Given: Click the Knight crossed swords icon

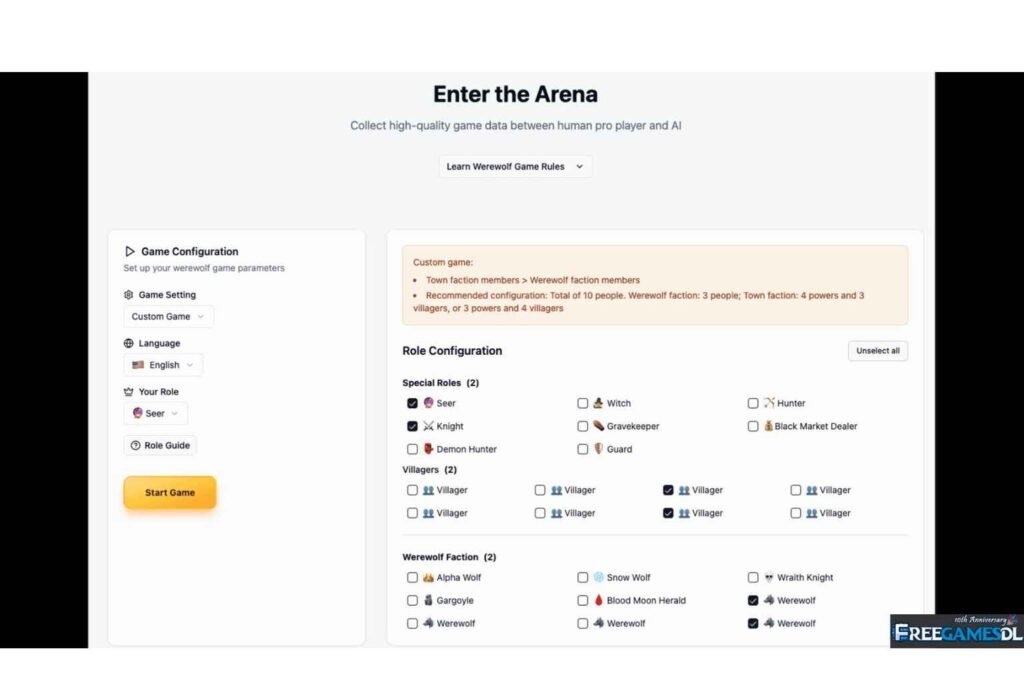Looking at the screenshot, I should 428,426.
